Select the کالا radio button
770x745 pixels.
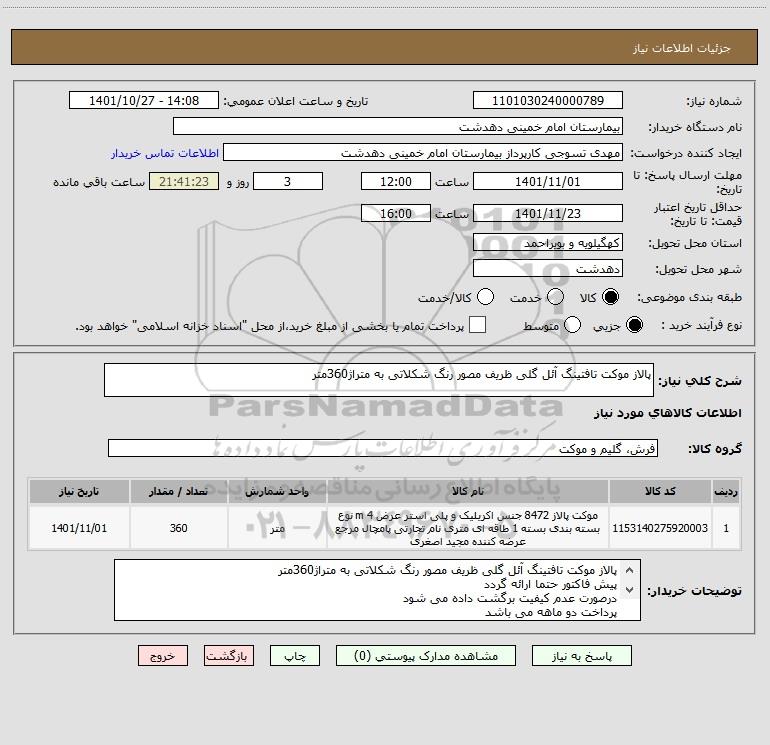click(x=610, y=297)
